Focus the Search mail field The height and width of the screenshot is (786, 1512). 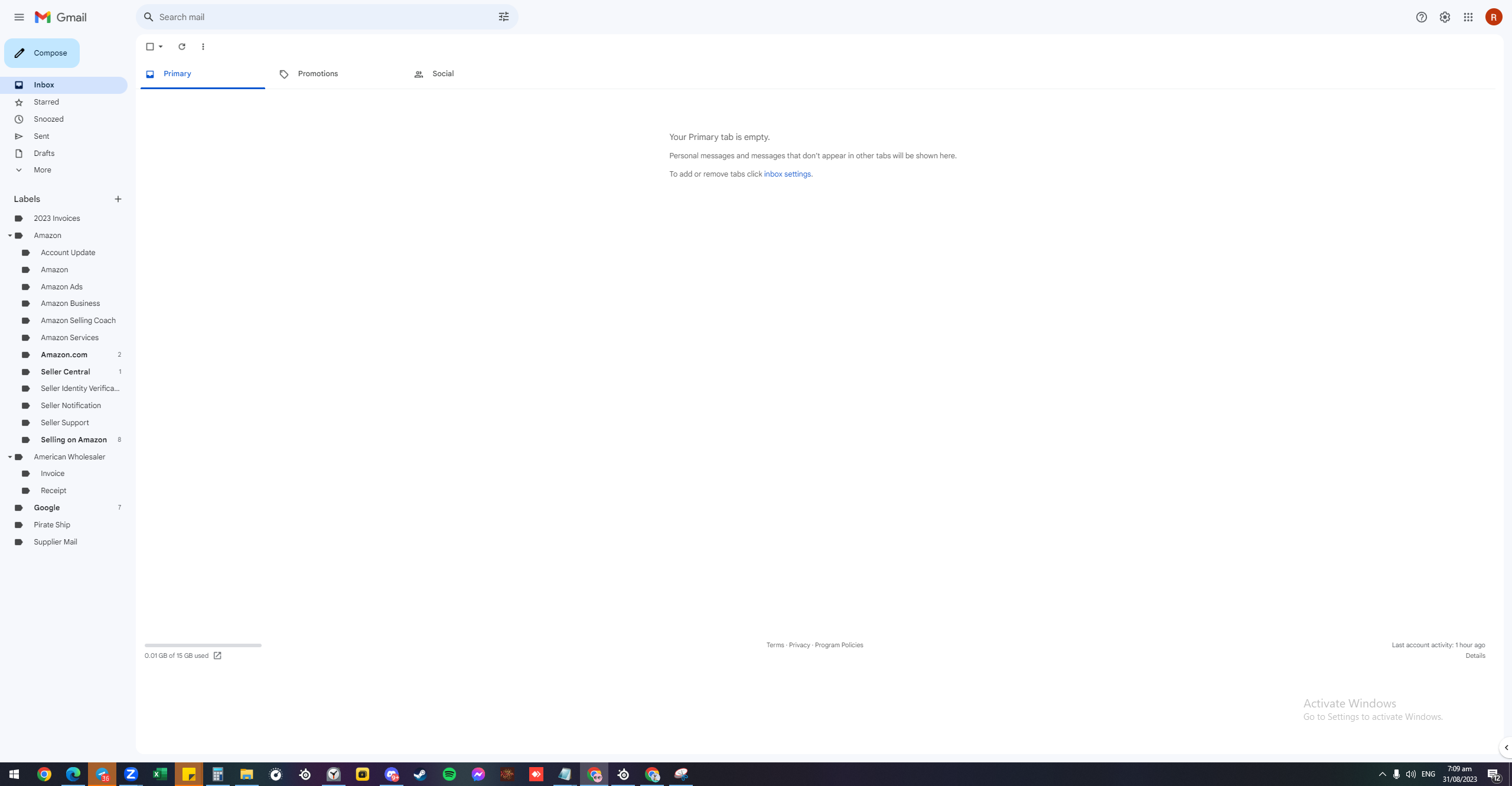[327, 17]
